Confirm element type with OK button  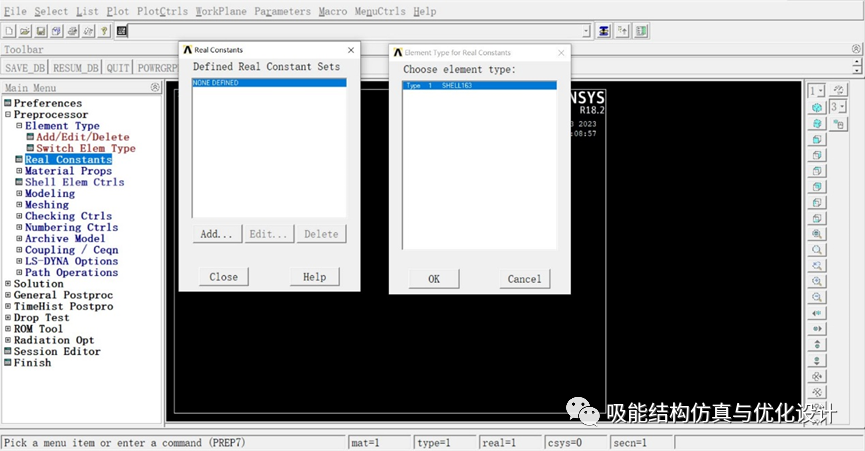click(434, 279)
